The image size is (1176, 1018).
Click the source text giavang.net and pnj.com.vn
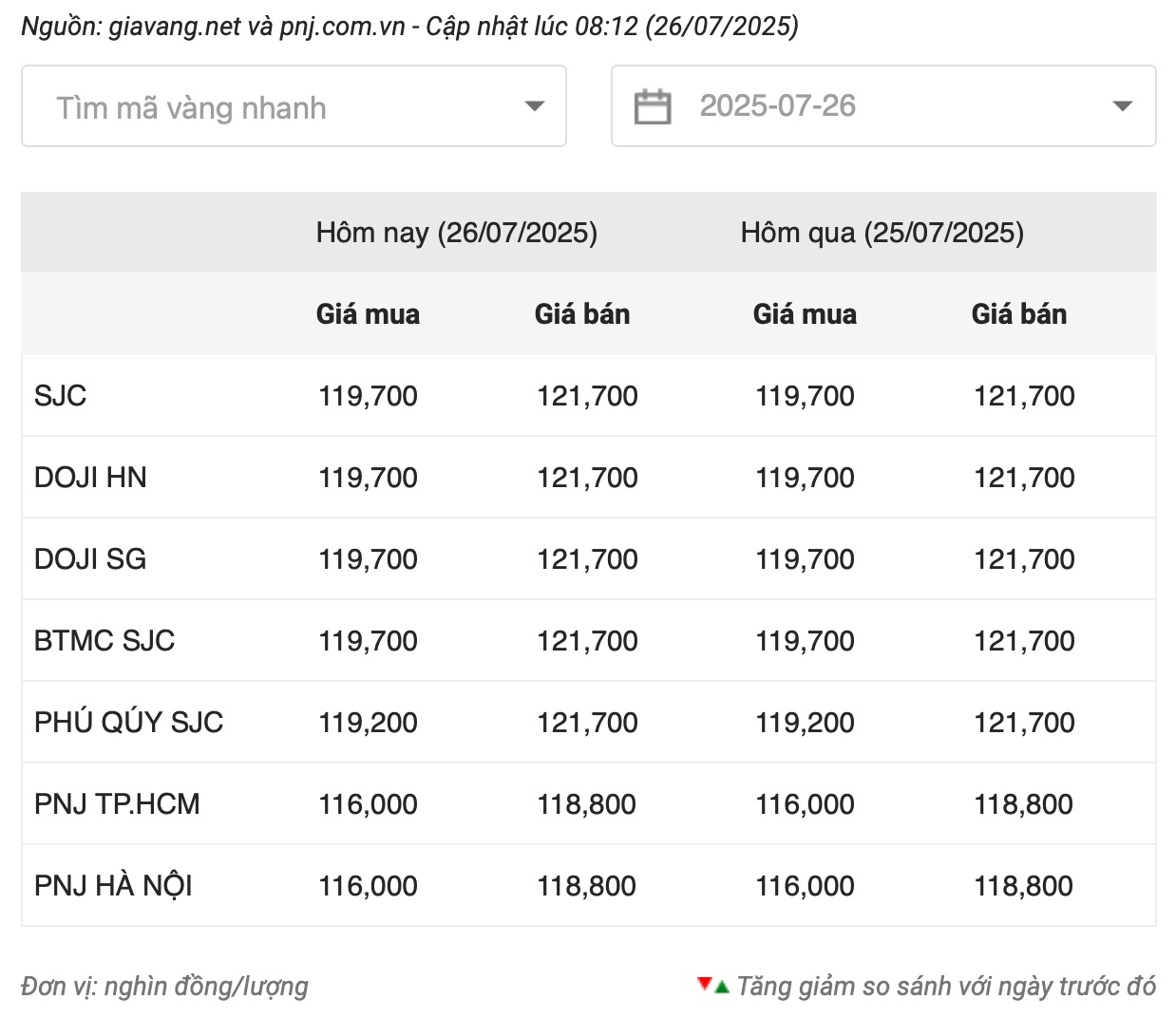[256, 26]
